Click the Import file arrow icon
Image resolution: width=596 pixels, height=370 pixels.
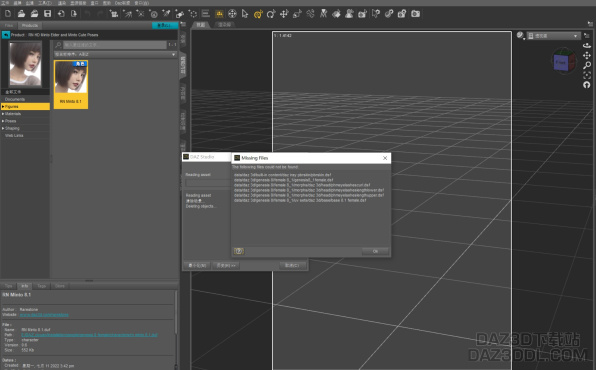pyautogui.click(x=61, y=14)
